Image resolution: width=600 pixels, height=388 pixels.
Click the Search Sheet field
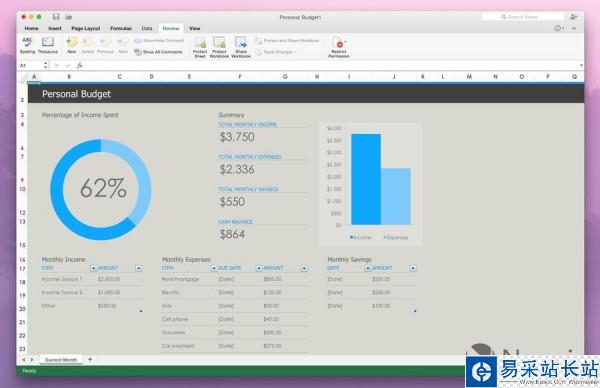click(x=523, y=17)
